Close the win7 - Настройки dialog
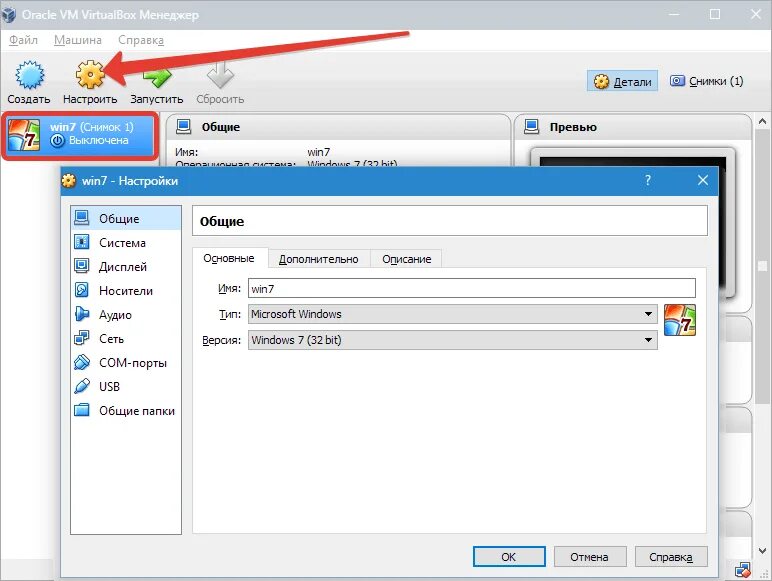 (x=703, y=181)
